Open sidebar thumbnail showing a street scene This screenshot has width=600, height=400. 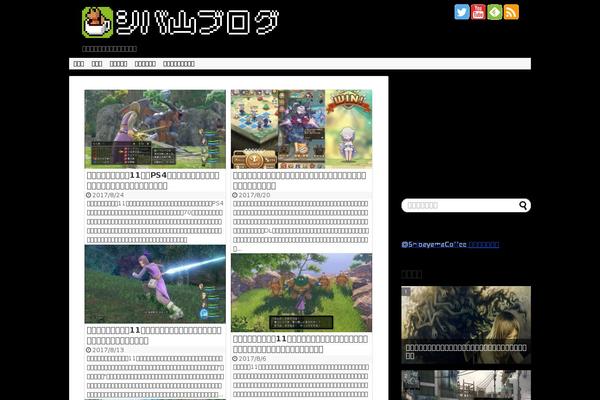[466, 385]
